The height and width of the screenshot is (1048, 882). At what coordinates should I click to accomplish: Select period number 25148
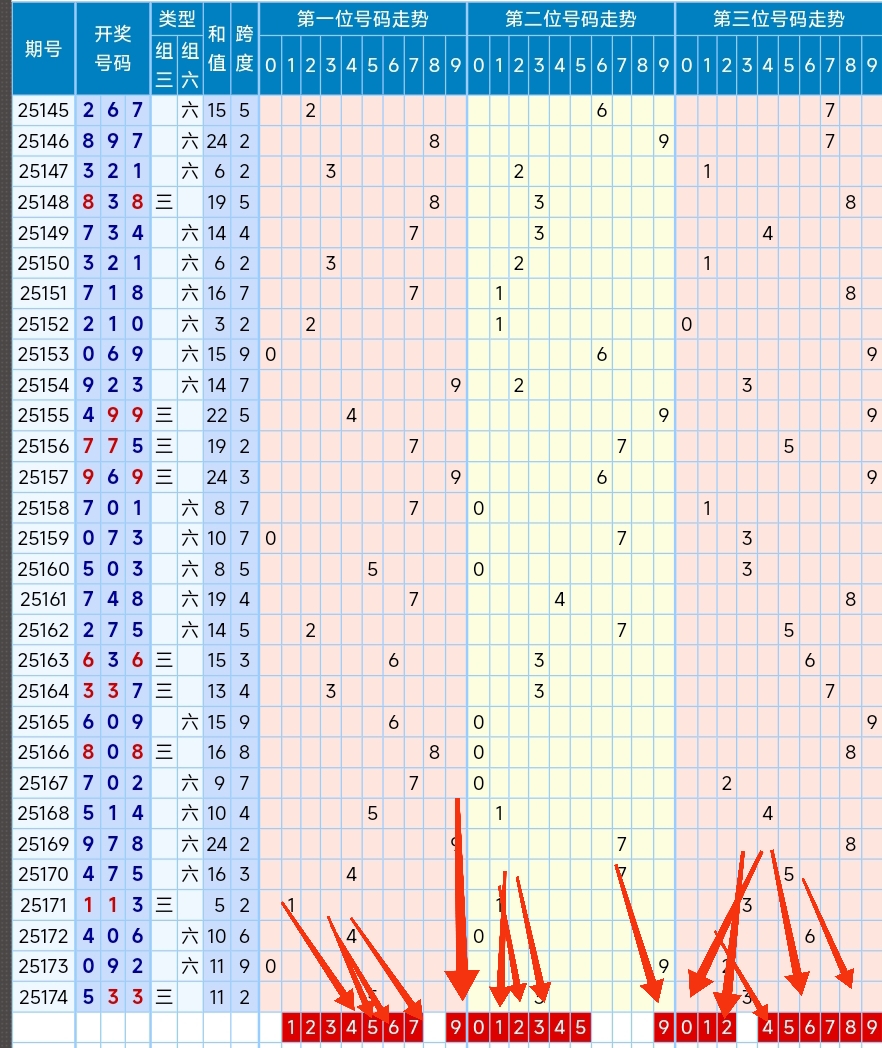pos(43,202)
